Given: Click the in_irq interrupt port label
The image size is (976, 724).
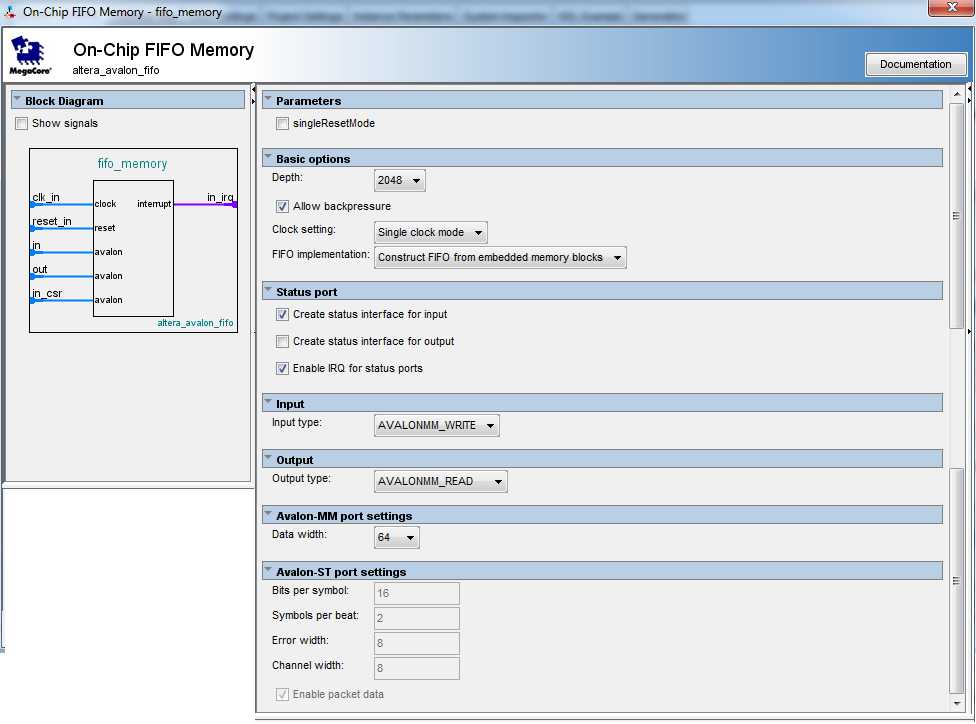Looking at the screenshot, I should [x=220, y=197].
